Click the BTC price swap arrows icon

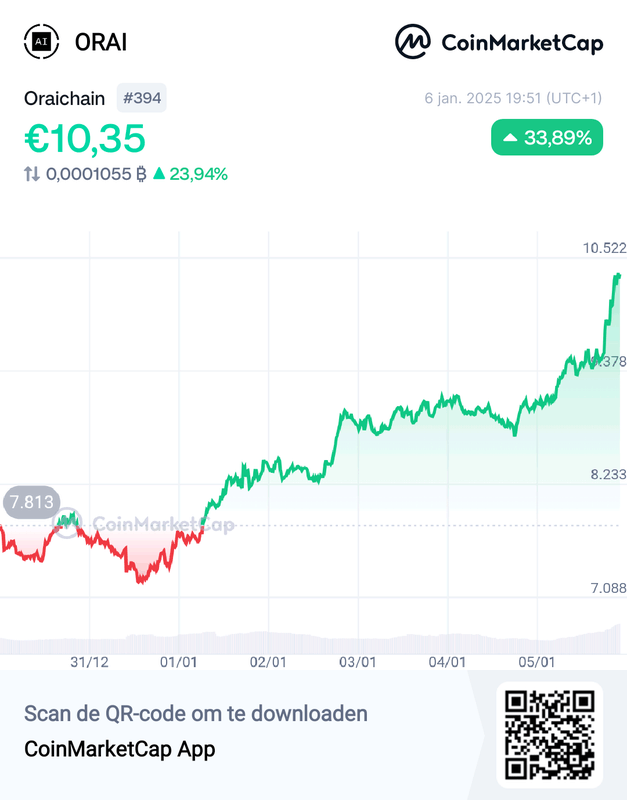(x=32, y=174)
